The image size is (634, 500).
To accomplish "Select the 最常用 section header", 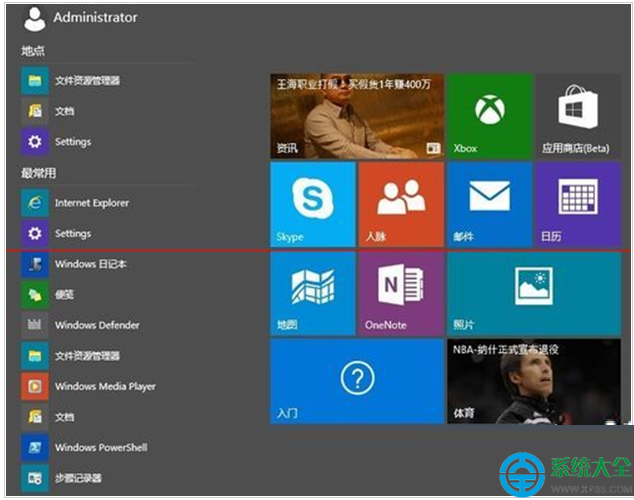I will click(x=38, y=173).
